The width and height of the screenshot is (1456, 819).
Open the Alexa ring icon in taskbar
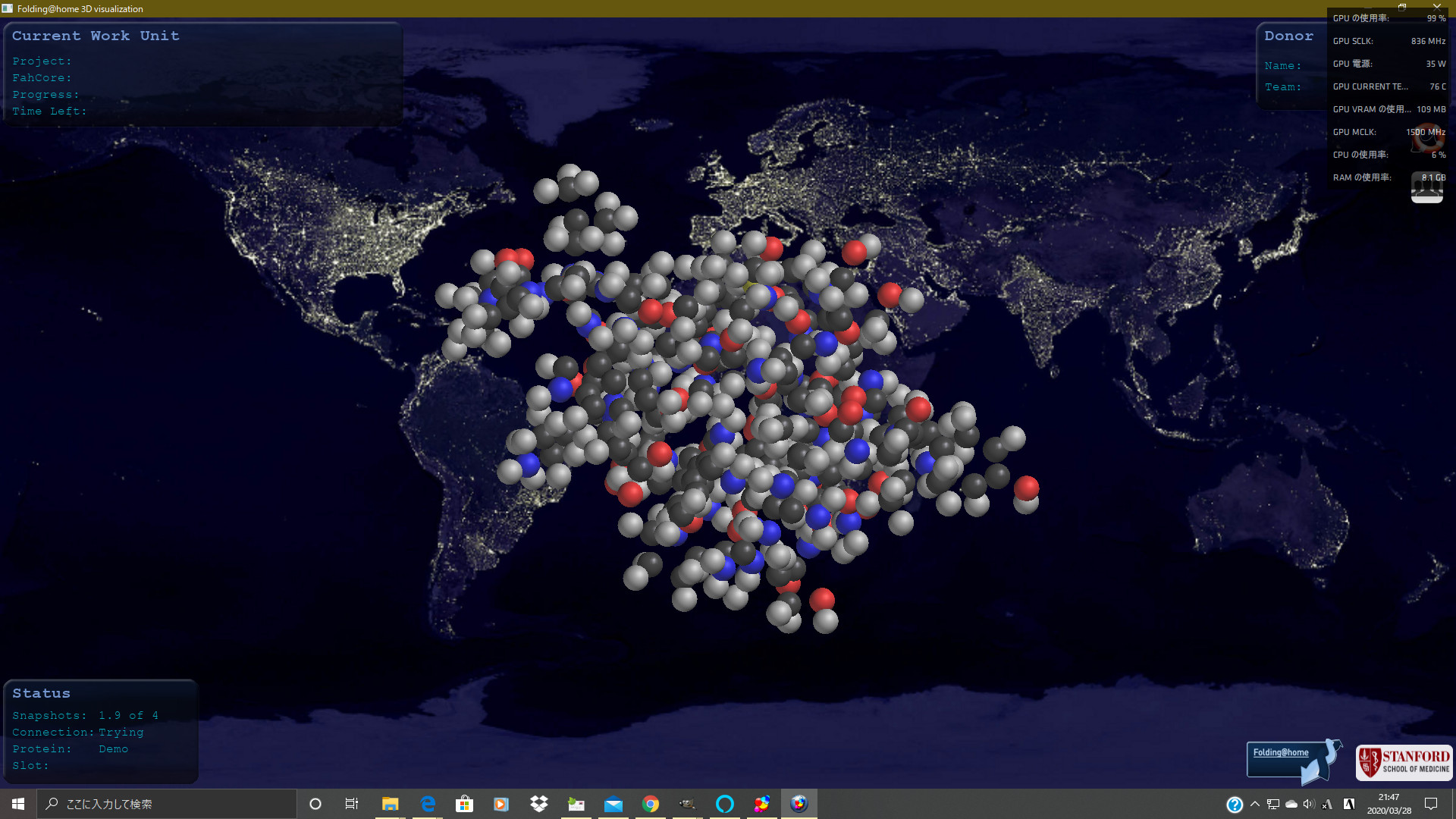(x=724, y=804)
